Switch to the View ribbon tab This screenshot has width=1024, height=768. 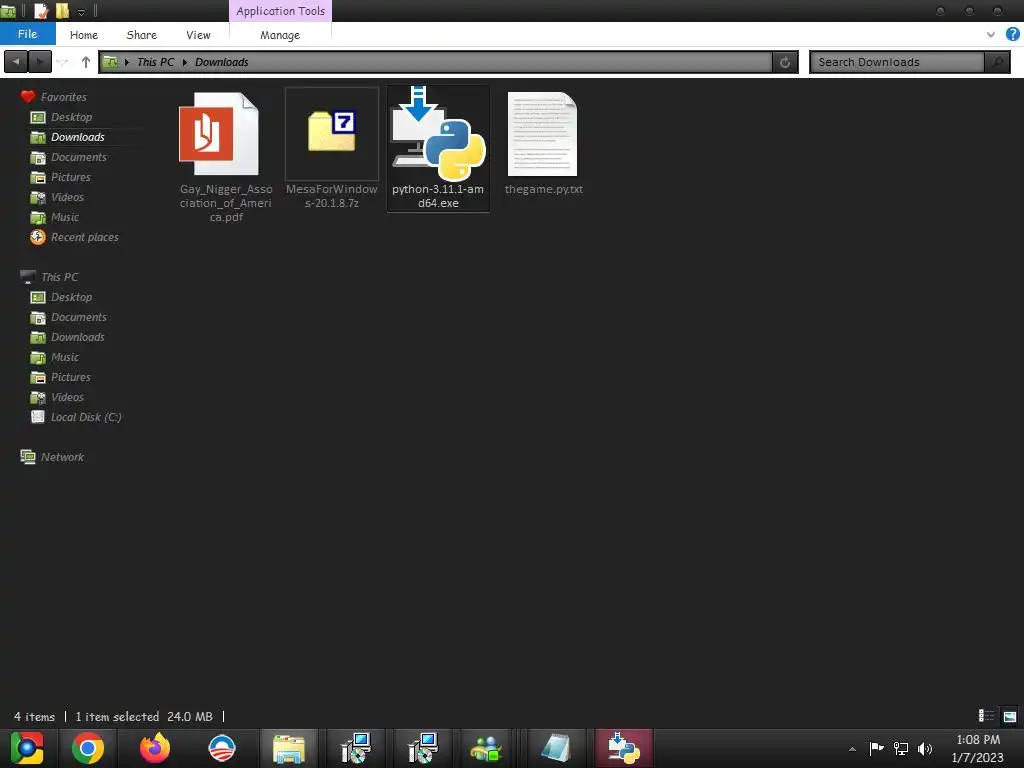(x=198, y=35)
